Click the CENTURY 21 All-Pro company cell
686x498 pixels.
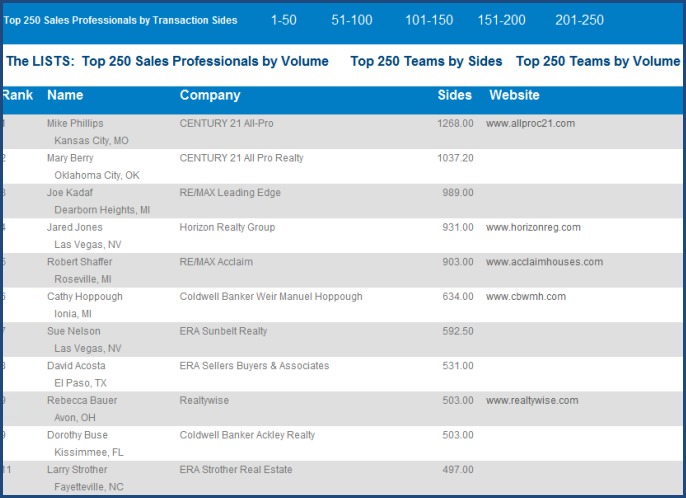point(226,123)
